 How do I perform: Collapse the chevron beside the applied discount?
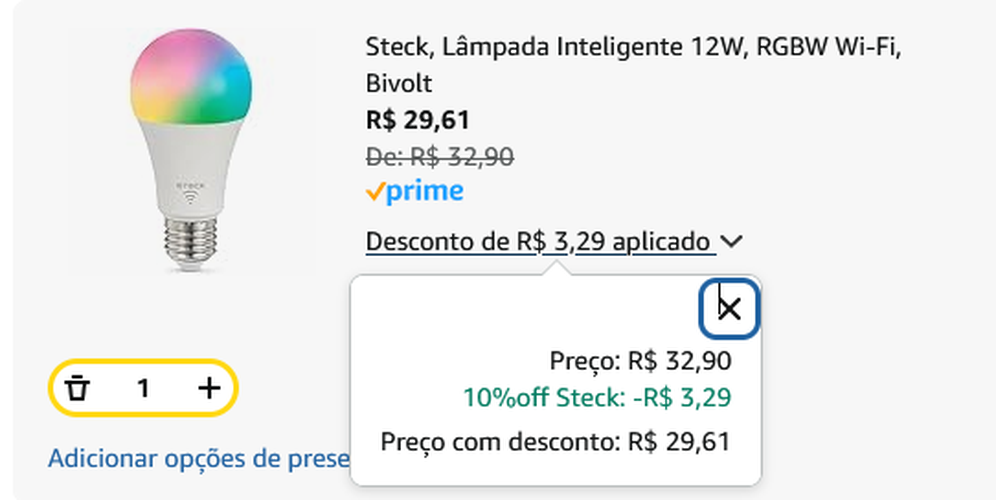point(732,242)
